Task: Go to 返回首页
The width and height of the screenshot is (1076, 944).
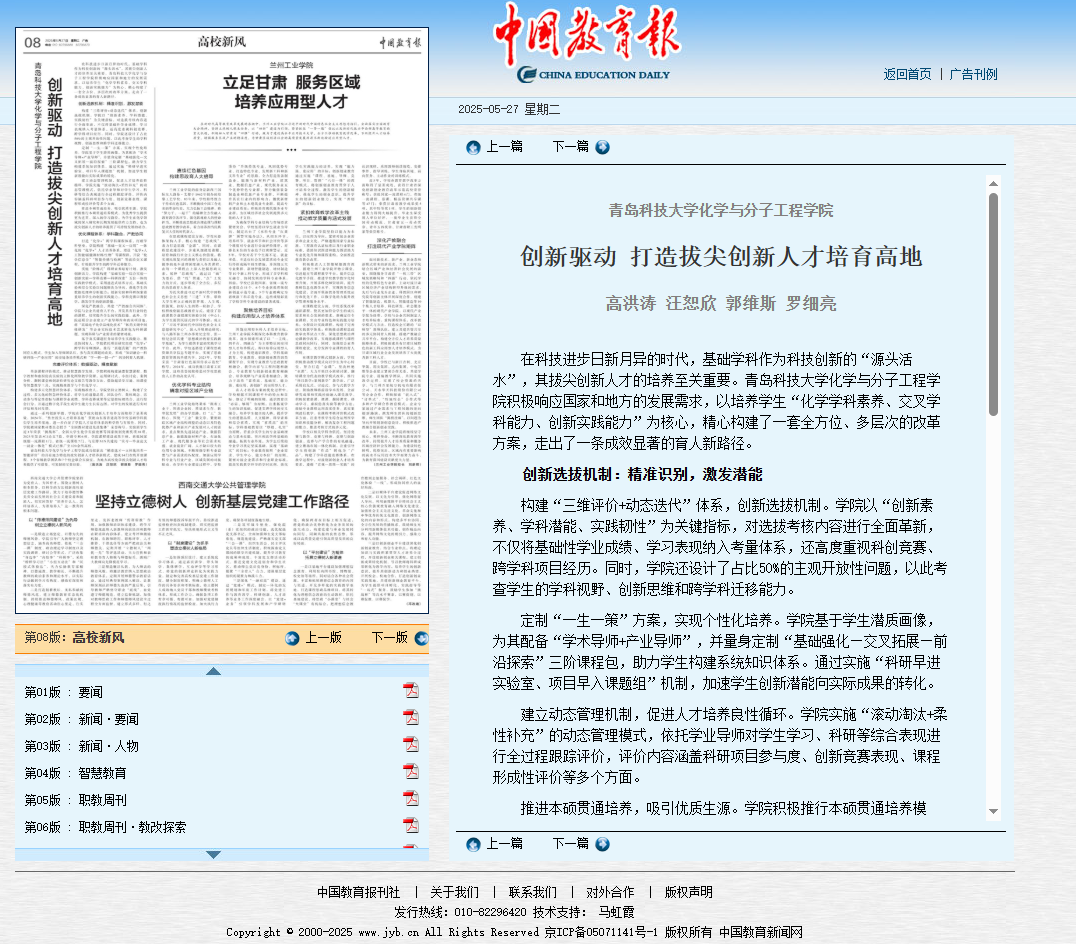Action: click(907, 74)
